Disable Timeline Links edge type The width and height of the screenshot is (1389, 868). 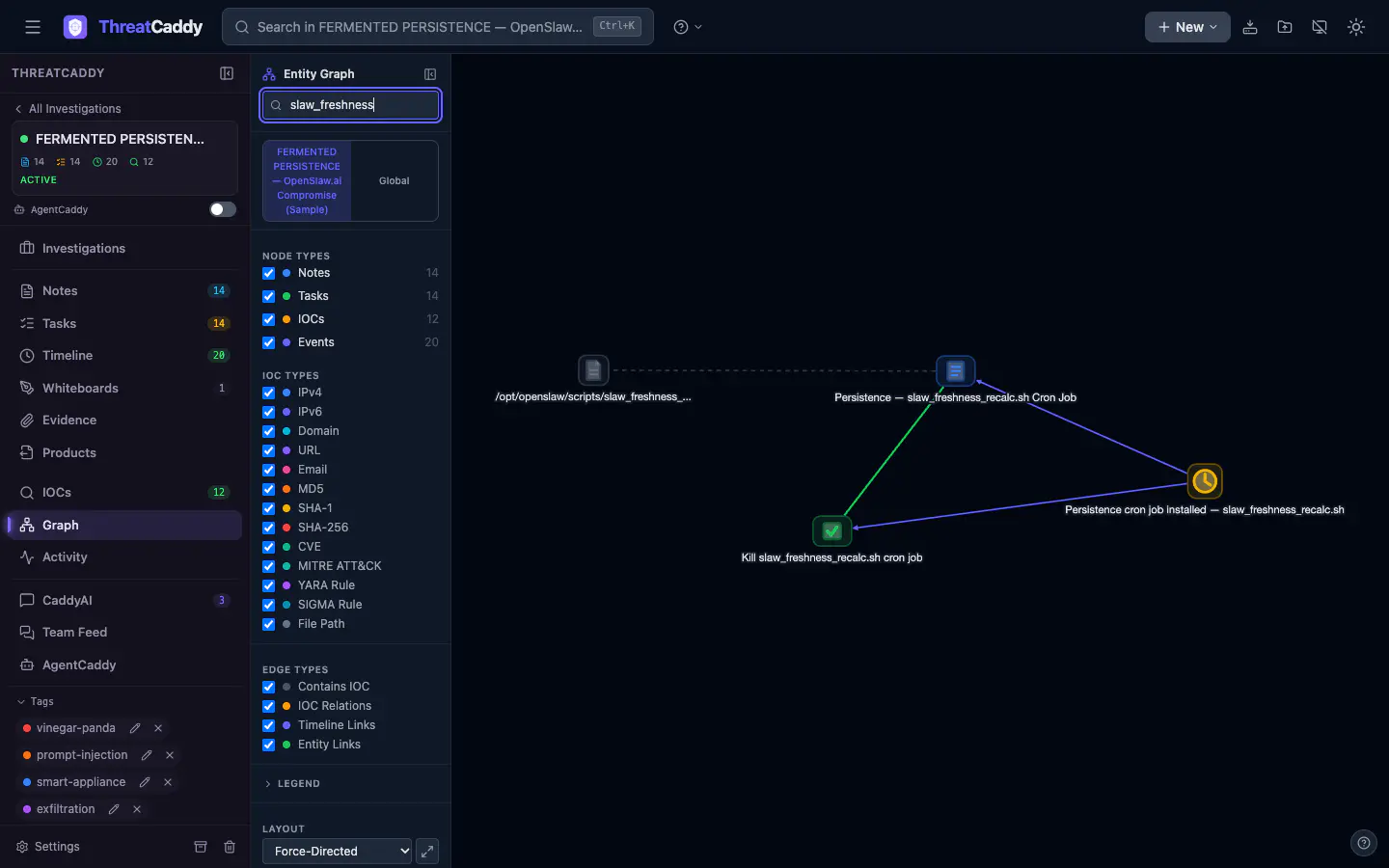pyautogui.click(x=269, y=725)
